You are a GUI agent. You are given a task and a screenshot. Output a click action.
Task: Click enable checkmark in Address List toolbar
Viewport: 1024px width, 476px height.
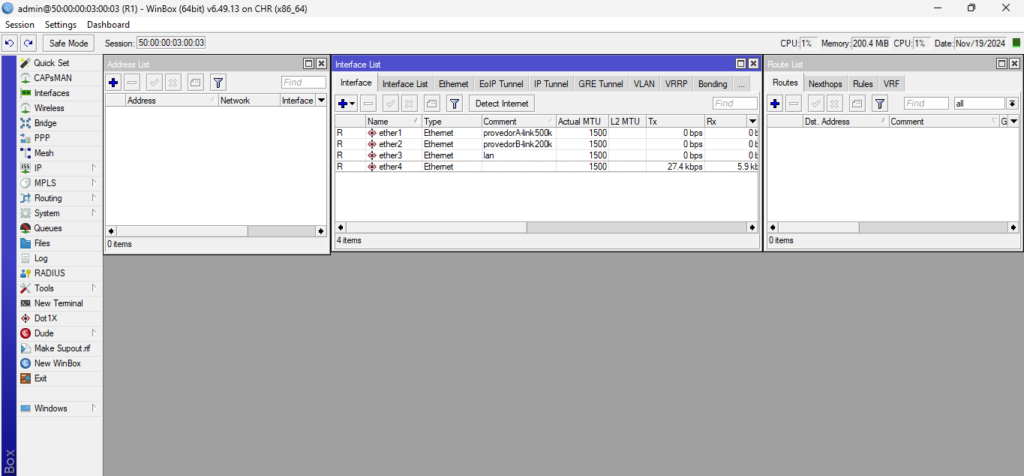coord(154,82)
